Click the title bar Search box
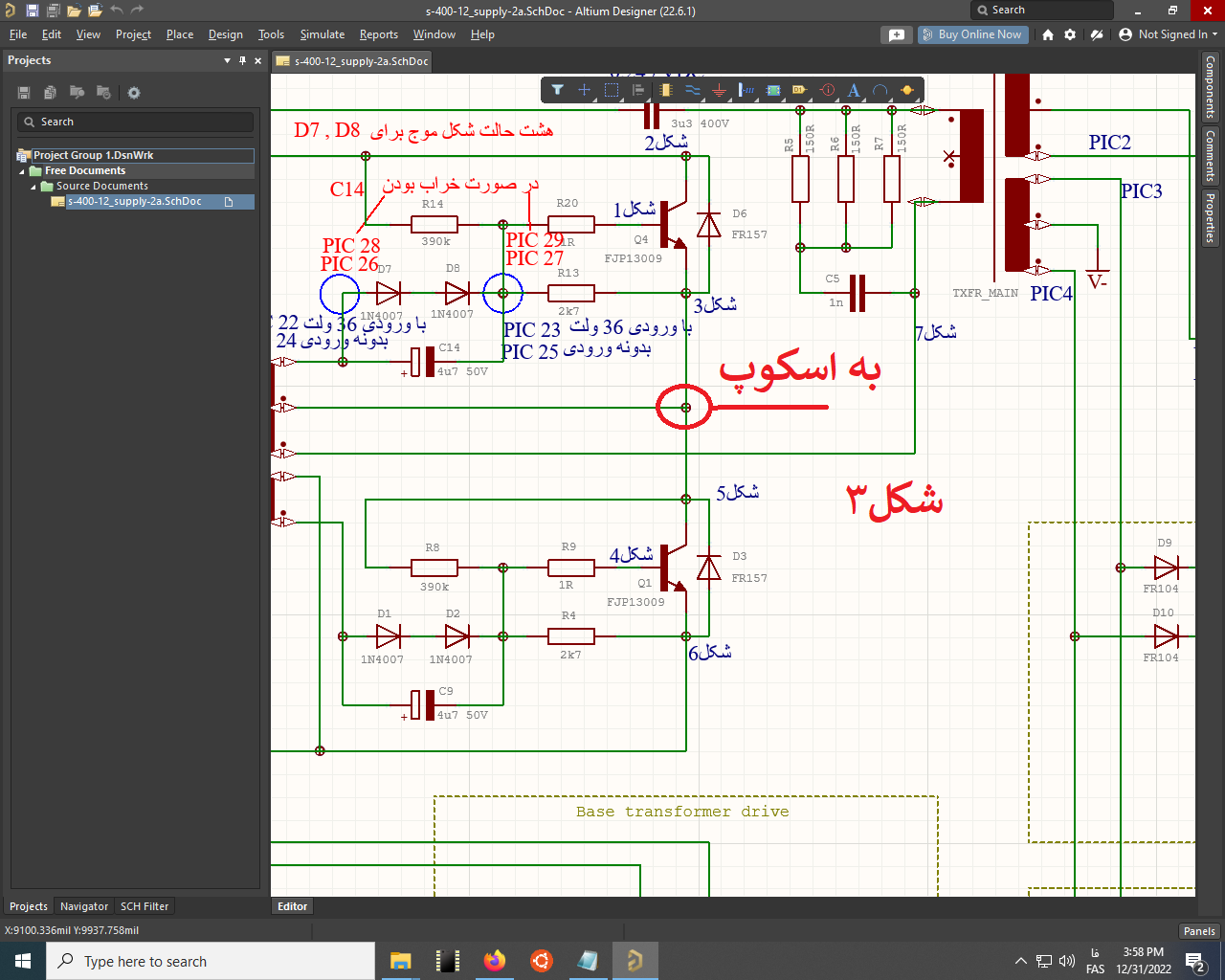Viewport: 1225px width, 980px height. coord(1042,10)
